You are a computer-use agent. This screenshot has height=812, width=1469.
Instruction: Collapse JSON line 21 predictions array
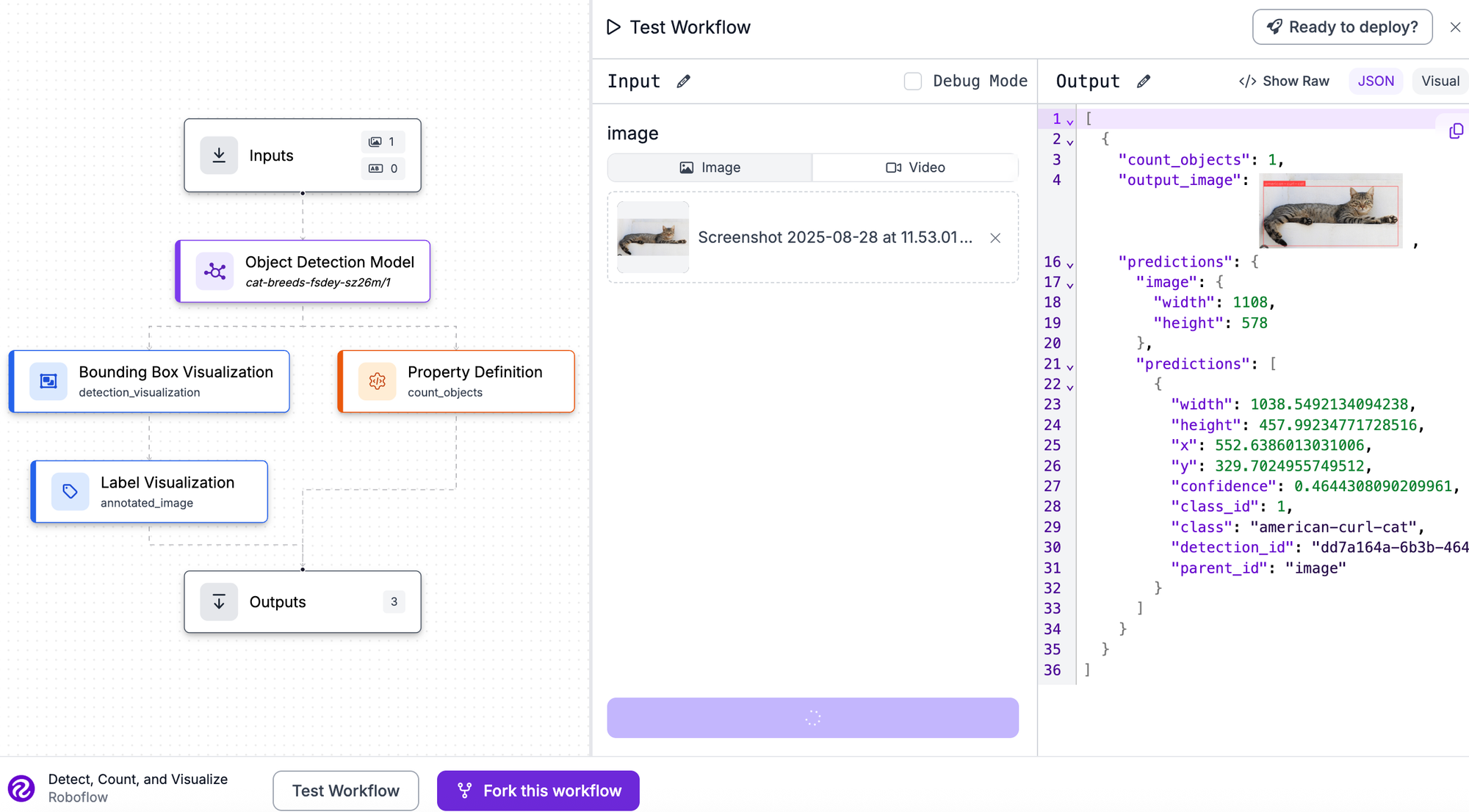point(1070,367)
